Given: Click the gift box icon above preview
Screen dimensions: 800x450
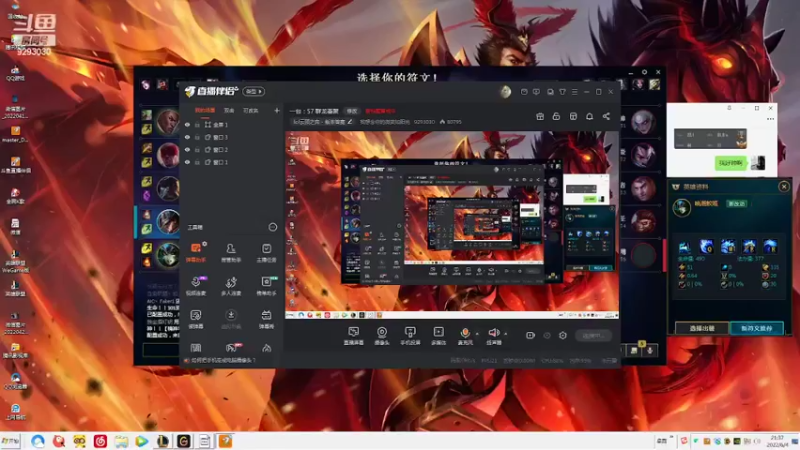Looking at the screenshot, I should 540,116.
